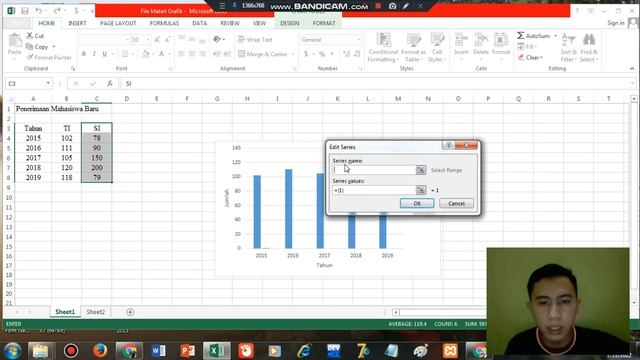Image resolution: width=640 pixels, height=360 pixels.
Task: Click the Format cells icon
Action: 501,40
